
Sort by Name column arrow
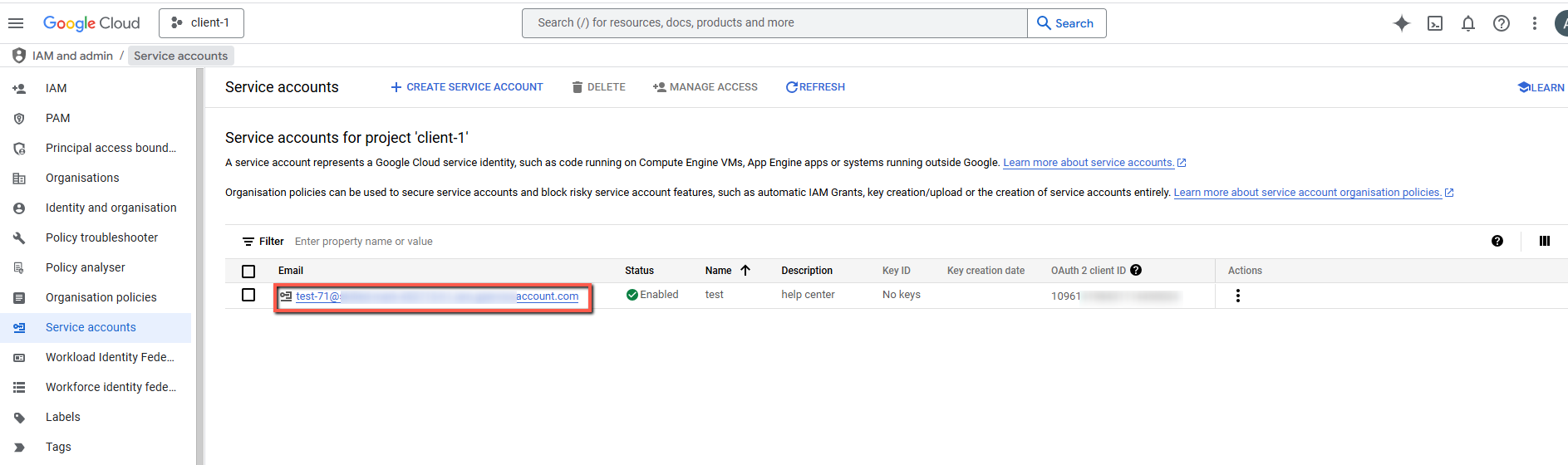click(x=745, y=270)
